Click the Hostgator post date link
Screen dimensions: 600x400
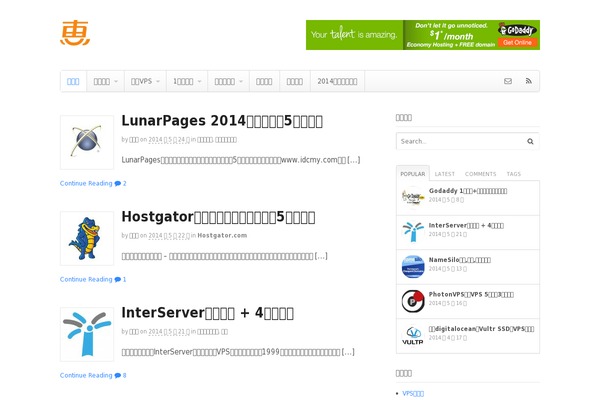tap(169, 235)
